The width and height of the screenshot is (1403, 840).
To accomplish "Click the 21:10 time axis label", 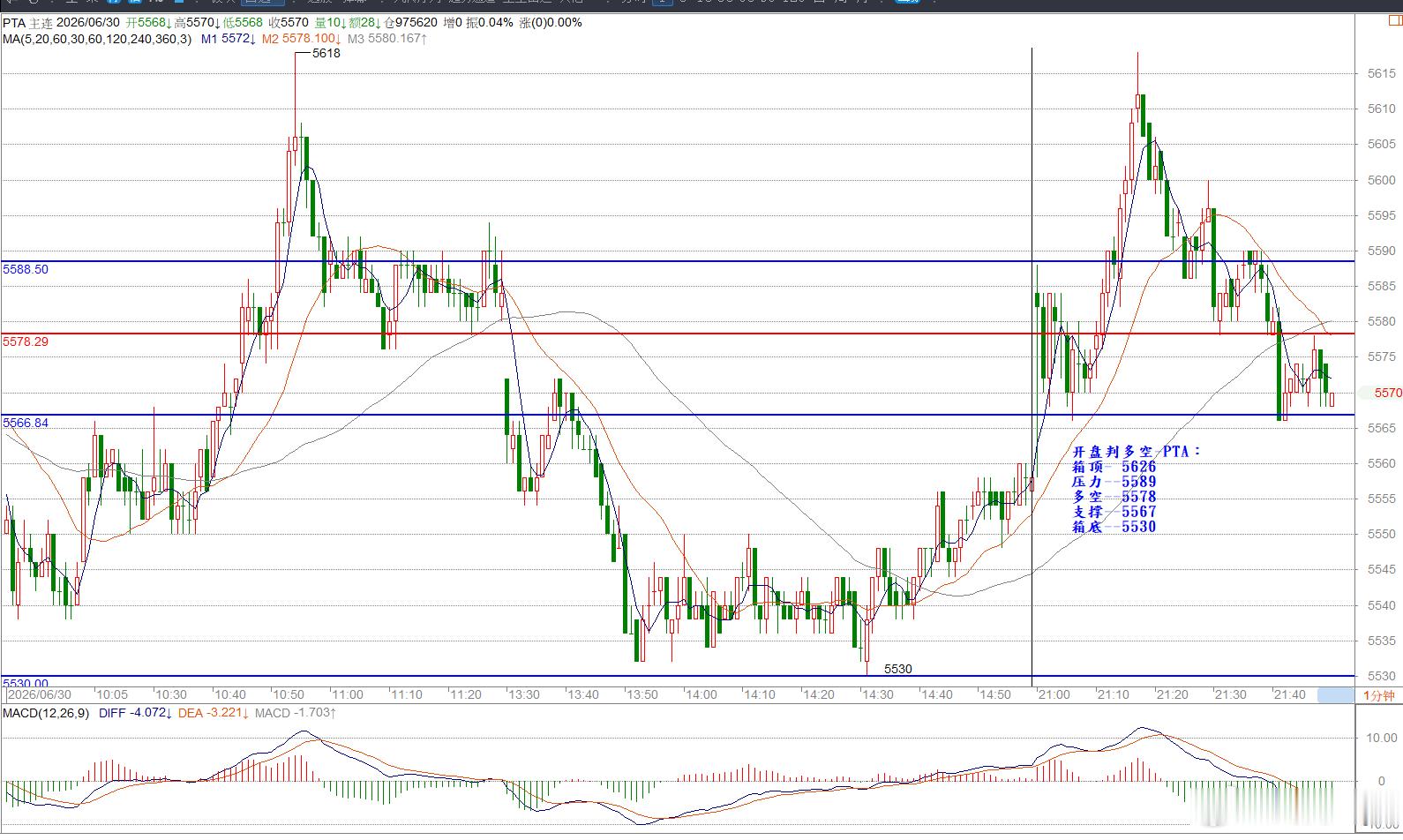I will [1114, 695].
